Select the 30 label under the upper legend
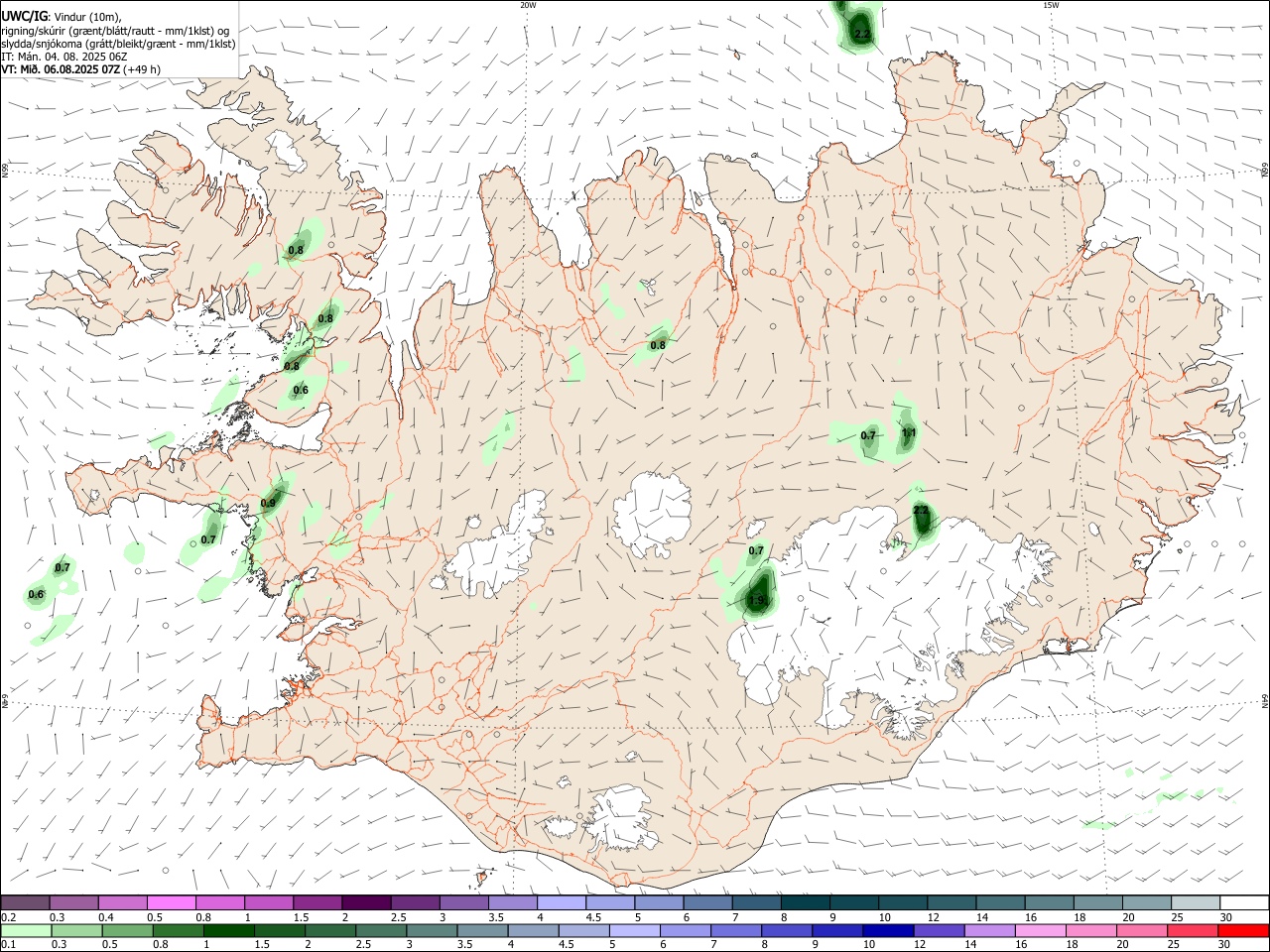1270x952 pixels. coord(1225,917)
